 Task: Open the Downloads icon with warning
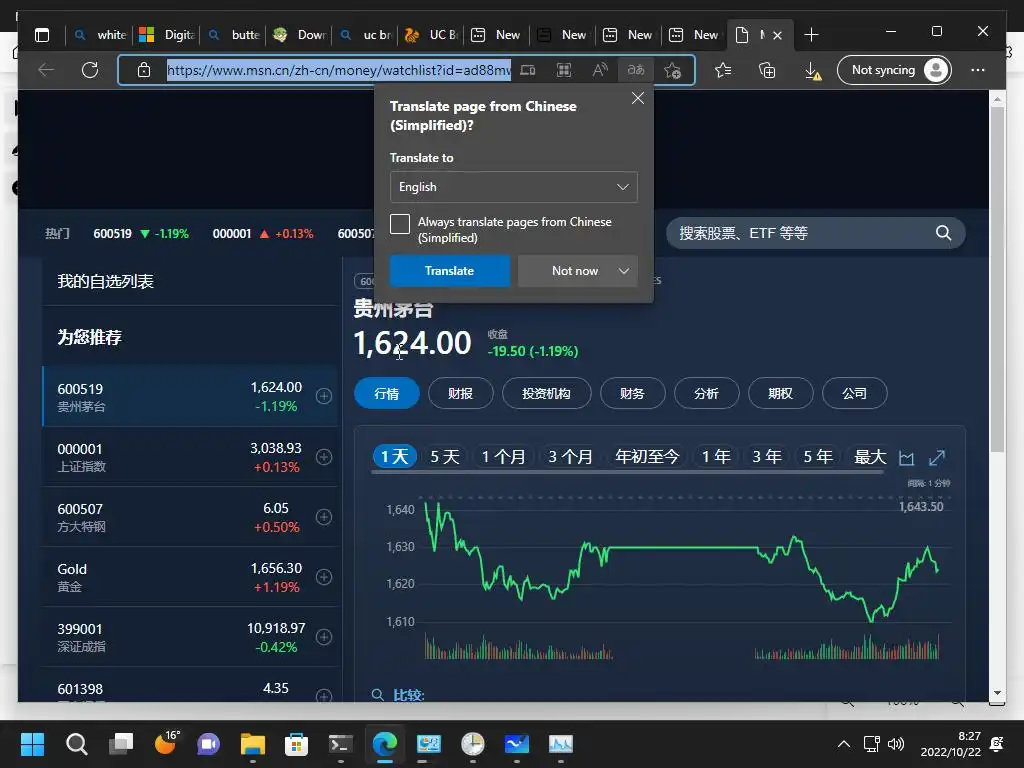click(812, 71)
